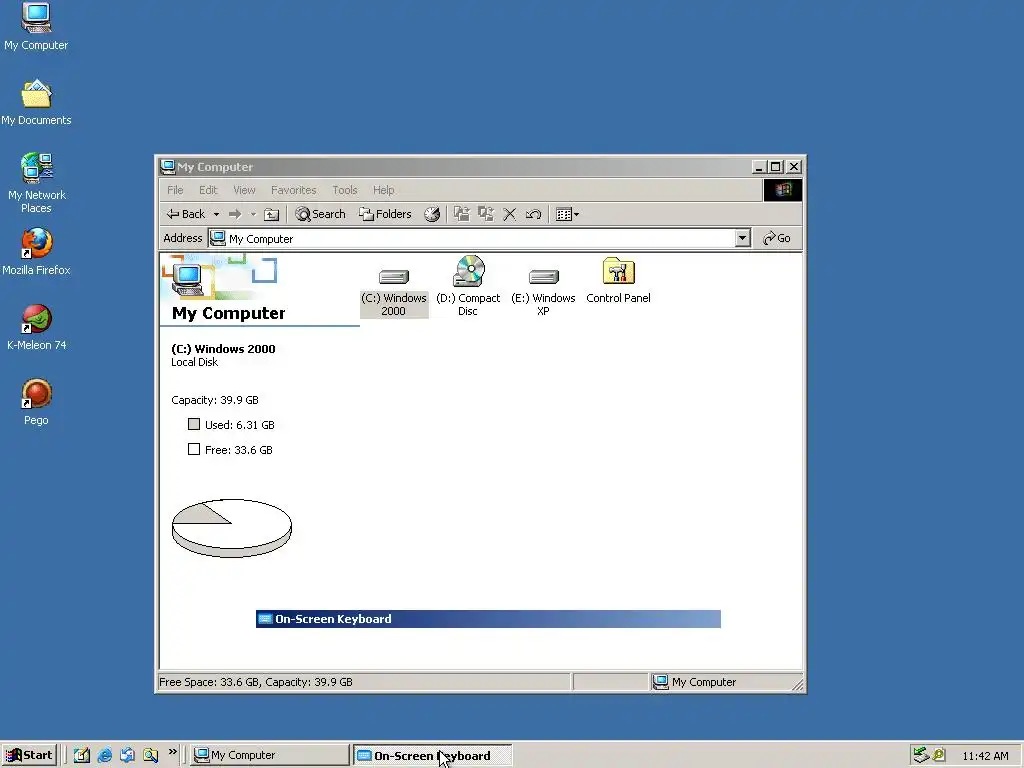Open the Tools menu
The image size is (1024, 768).
point(345,190)
